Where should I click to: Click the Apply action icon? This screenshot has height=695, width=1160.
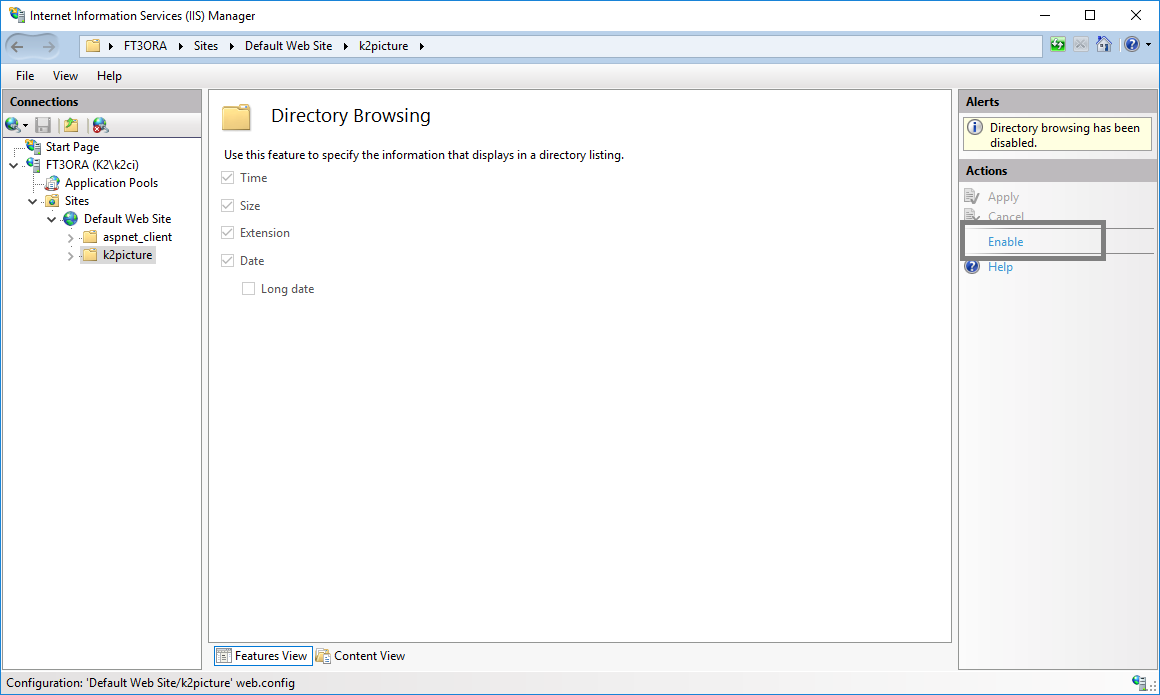(972, 196)
